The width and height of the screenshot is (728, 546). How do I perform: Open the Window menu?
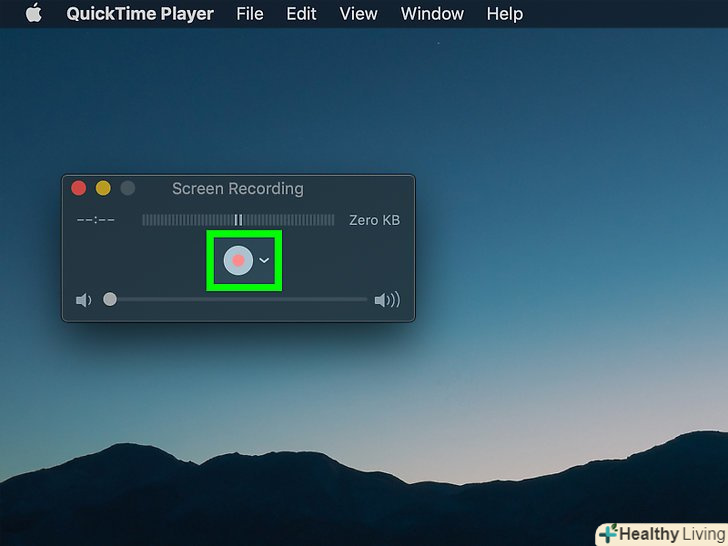click(x=432, y=14)
